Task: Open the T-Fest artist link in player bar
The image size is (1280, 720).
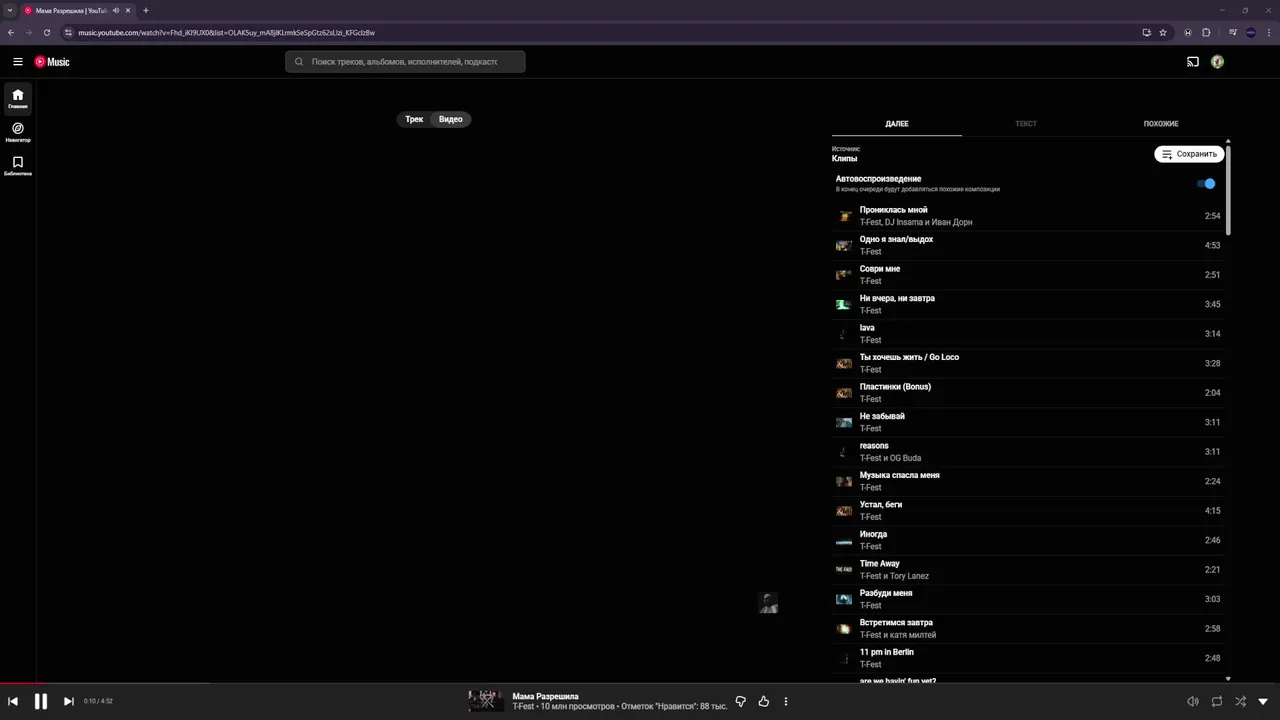Action: 523,707
